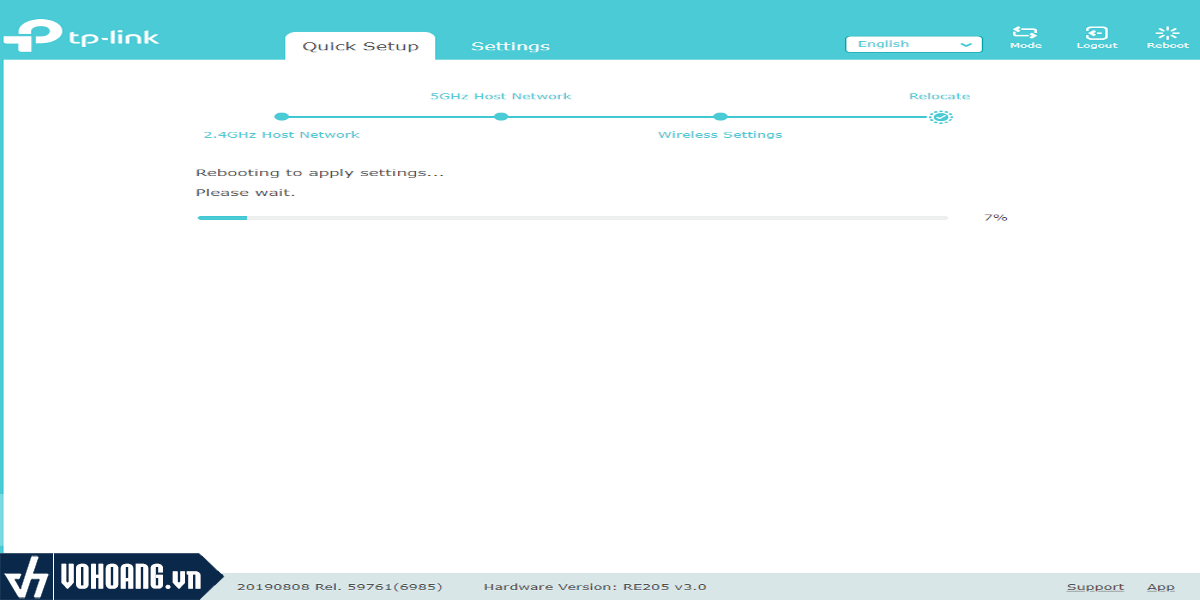Click firmware build 20190808 Rel. 59761 text
The width and height of the screenshot is (1200, 600).
(339, 587)
